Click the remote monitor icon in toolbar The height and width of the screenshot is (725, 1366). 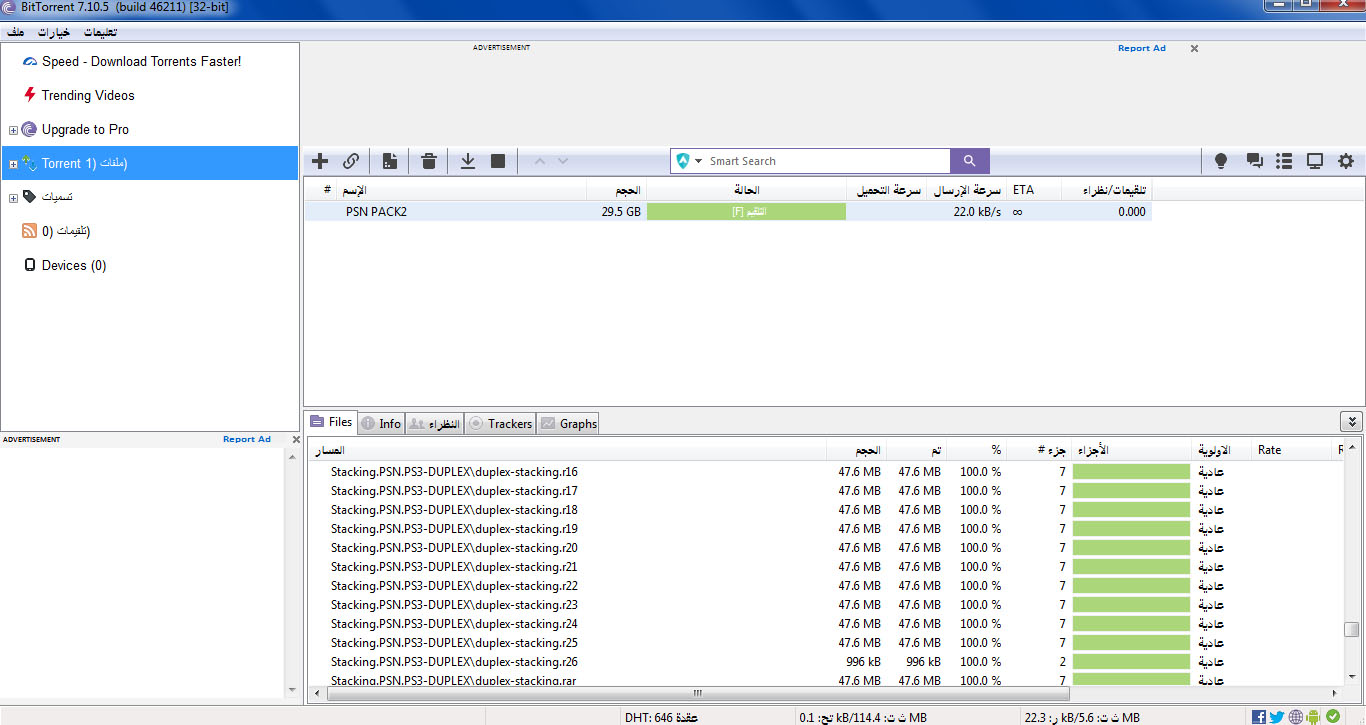(x=1315, y=161)
